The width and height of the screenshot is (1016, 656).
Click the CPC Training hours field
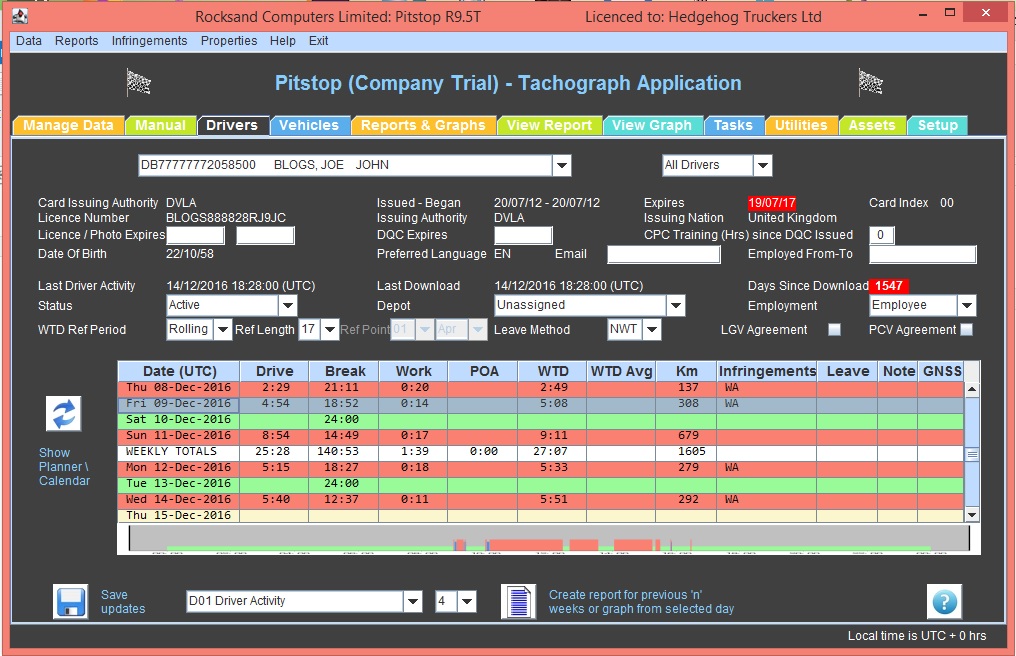point(881,235)
